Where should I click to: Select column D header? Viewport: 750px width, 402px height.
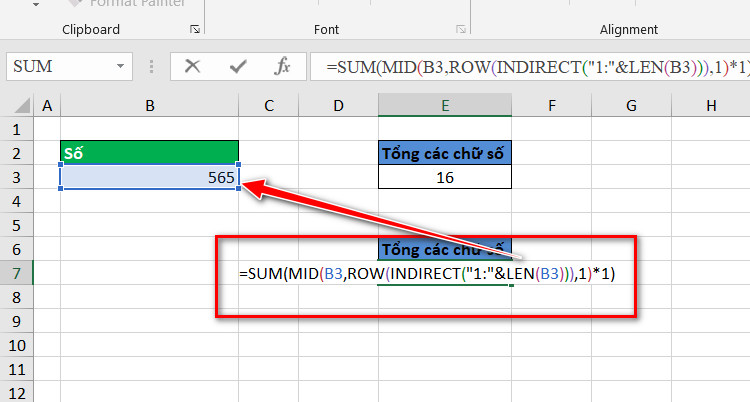(338, 106)
